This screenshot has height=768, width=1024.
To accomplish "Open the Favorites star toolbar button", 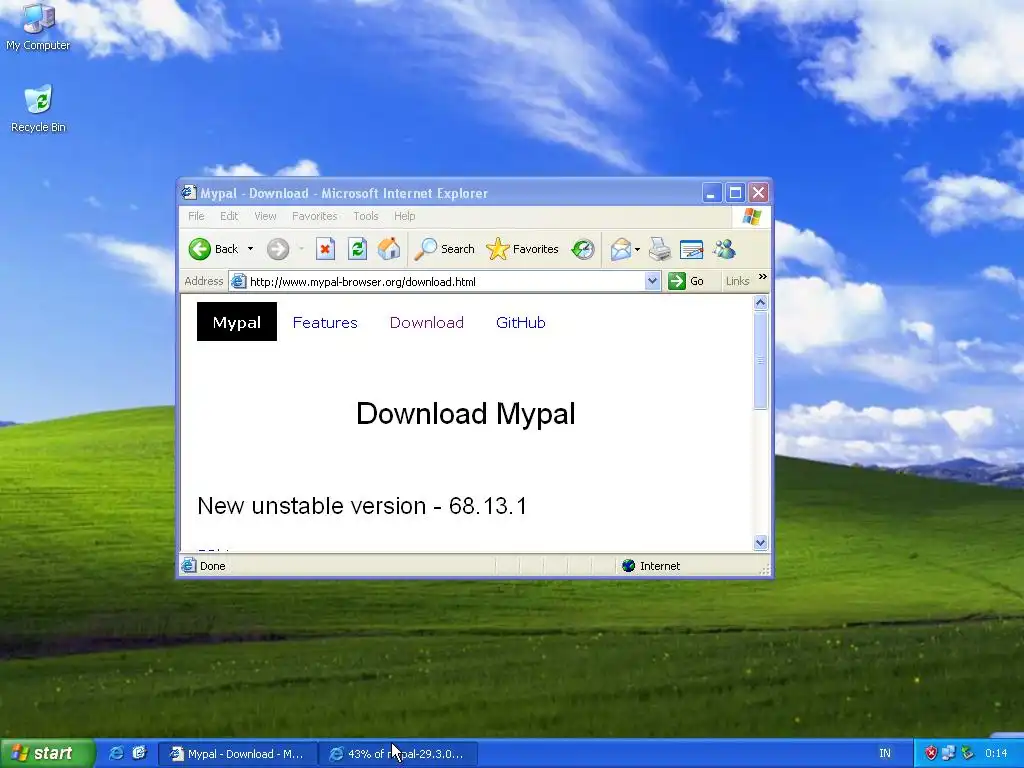I will tap(522, 249).
